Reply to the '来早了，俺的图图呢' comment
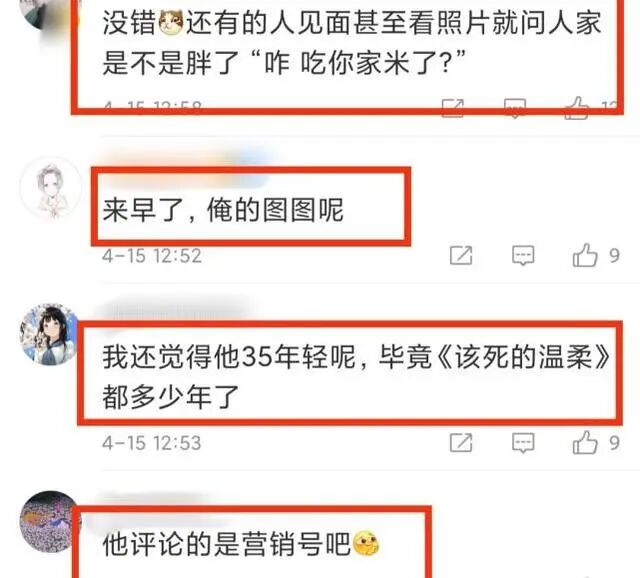This screenshot has width=640, height=578. [523, 256]
